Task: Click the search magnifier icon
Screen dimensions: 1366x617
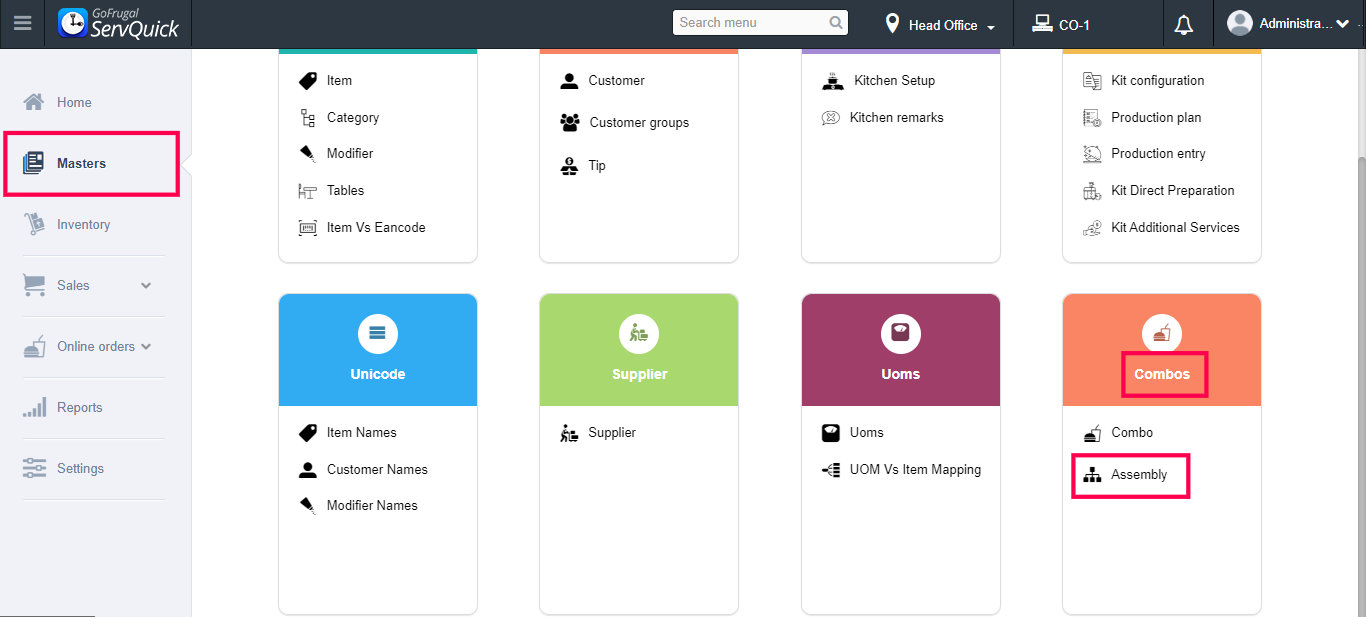Action: (x=836, y=23)
